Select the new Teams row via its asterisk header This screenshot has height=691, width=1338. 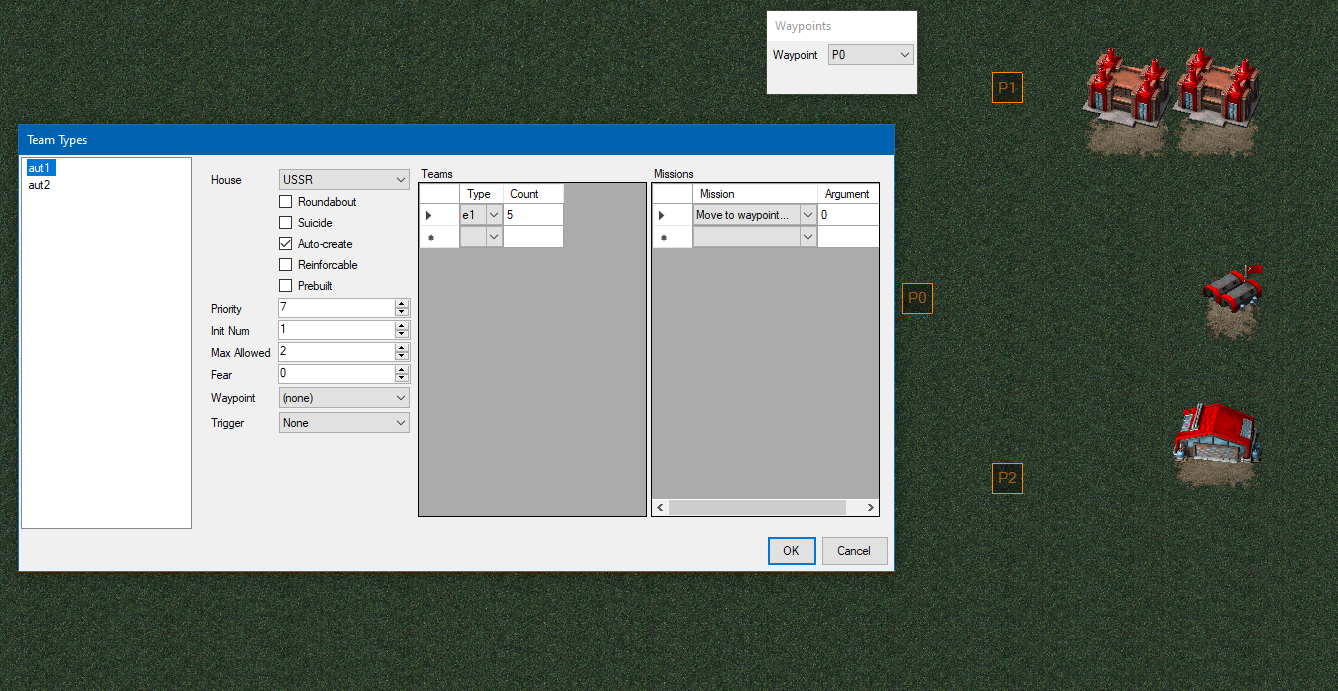[x=439, y=237]
